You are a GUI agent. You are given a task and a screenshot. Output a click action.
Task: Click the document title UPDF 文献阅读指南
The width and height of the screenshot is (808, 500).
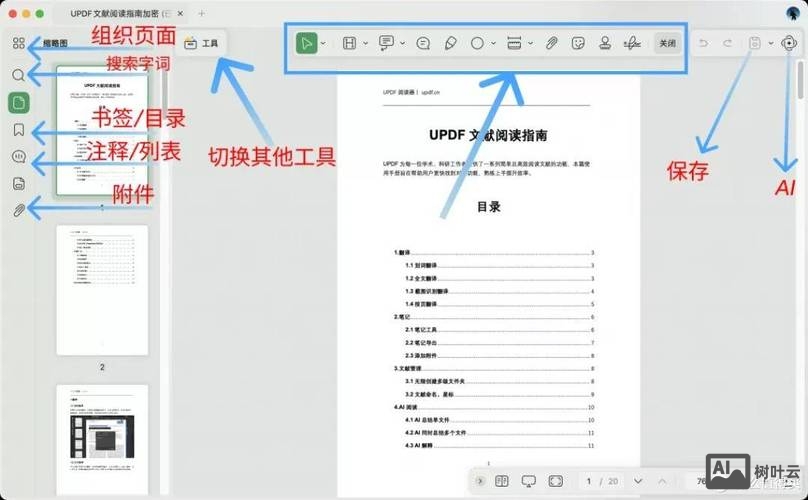(x=488, y=136)
